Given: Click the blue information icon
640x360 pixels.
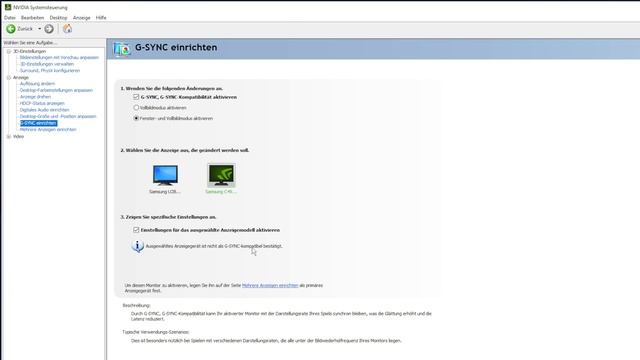Looking at the screenshot, I should click(138, 246).
